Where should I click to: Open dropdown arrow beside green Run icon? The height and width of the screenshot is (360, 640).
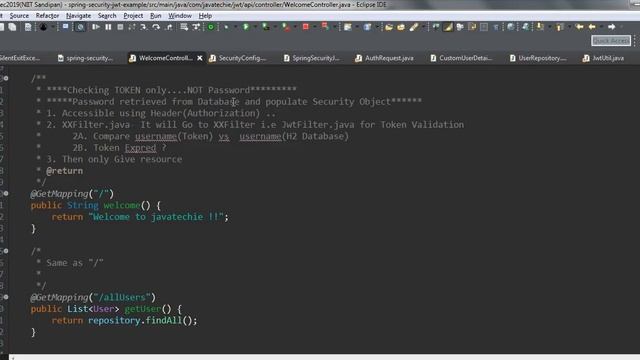255,27
